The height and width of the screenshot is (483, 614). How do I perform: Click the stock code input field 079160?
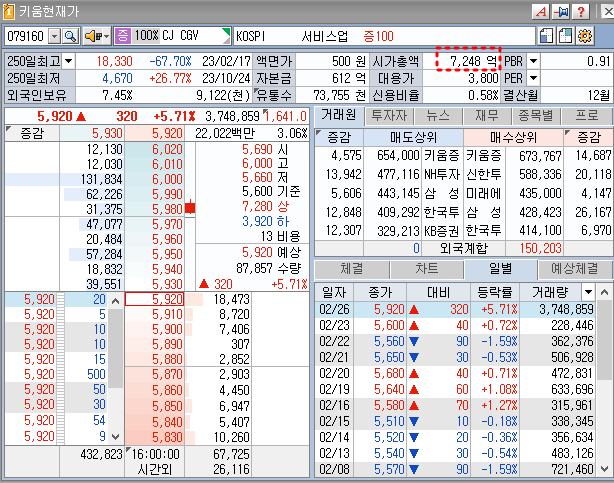click(x=26, y=36)
